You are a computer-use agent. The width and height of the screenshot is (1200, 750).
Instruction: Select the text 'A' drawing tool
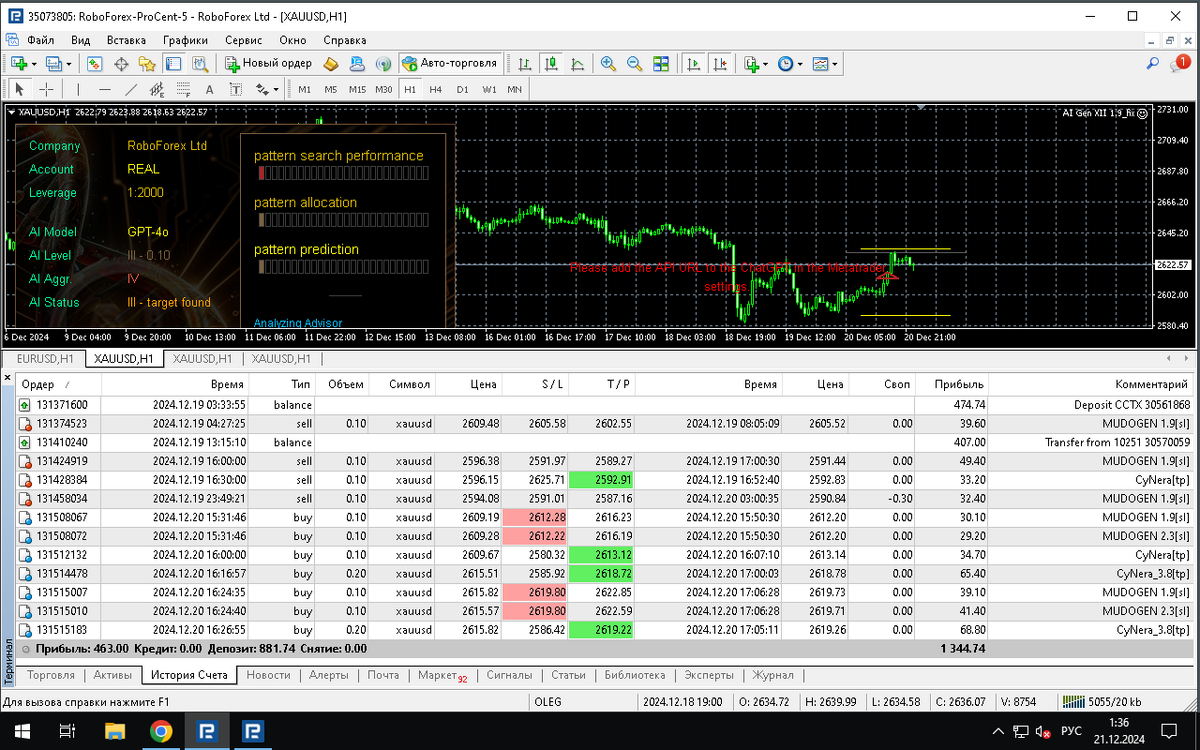(209, 89)
